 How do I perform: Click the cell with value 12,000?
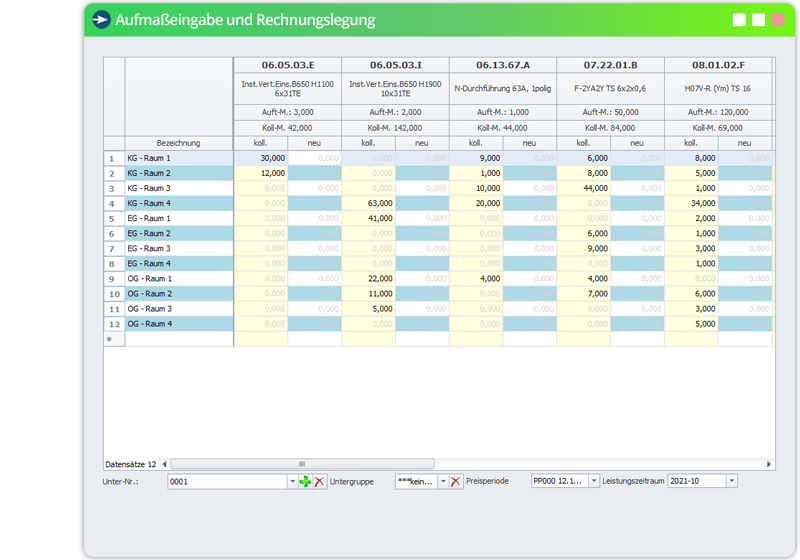click(x=261, y=173)
